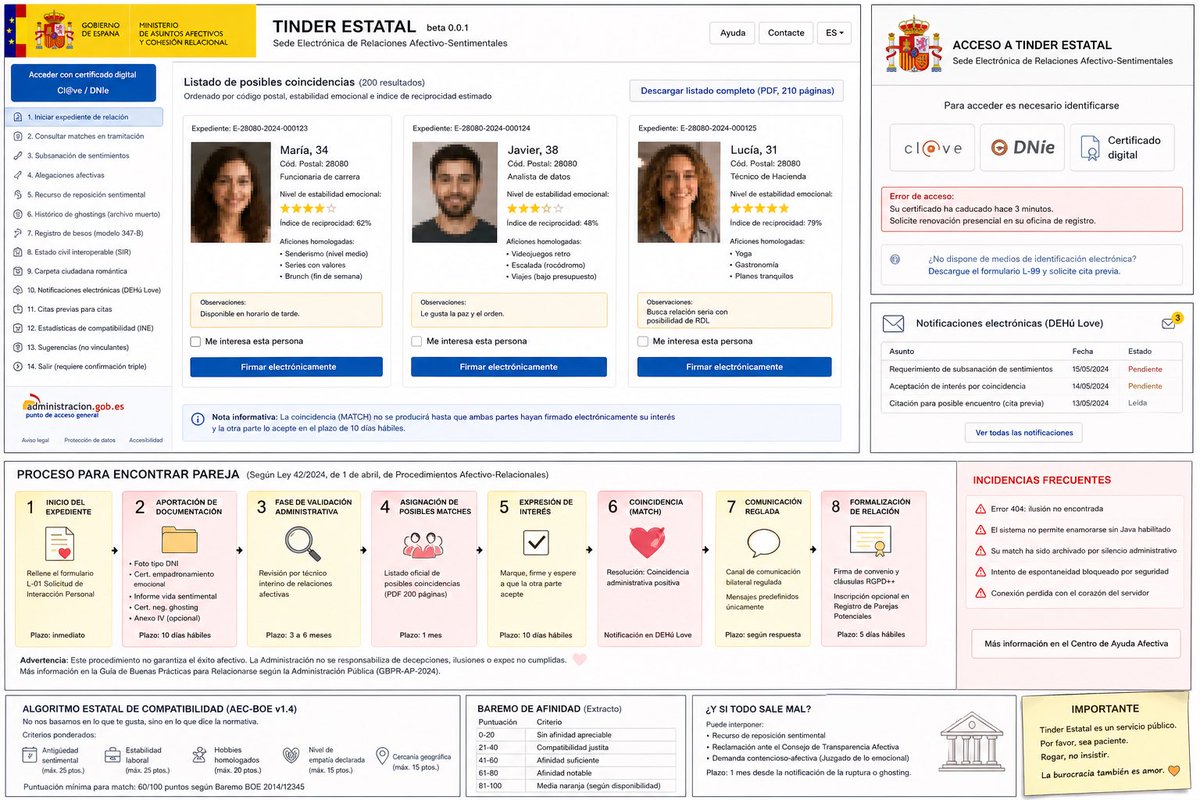Image resolution: width=1200 pixels, height=800 pixels.
Task: Click 'Firmar electrónicamente' under Javier's card
Action: [x=508, y=367]
